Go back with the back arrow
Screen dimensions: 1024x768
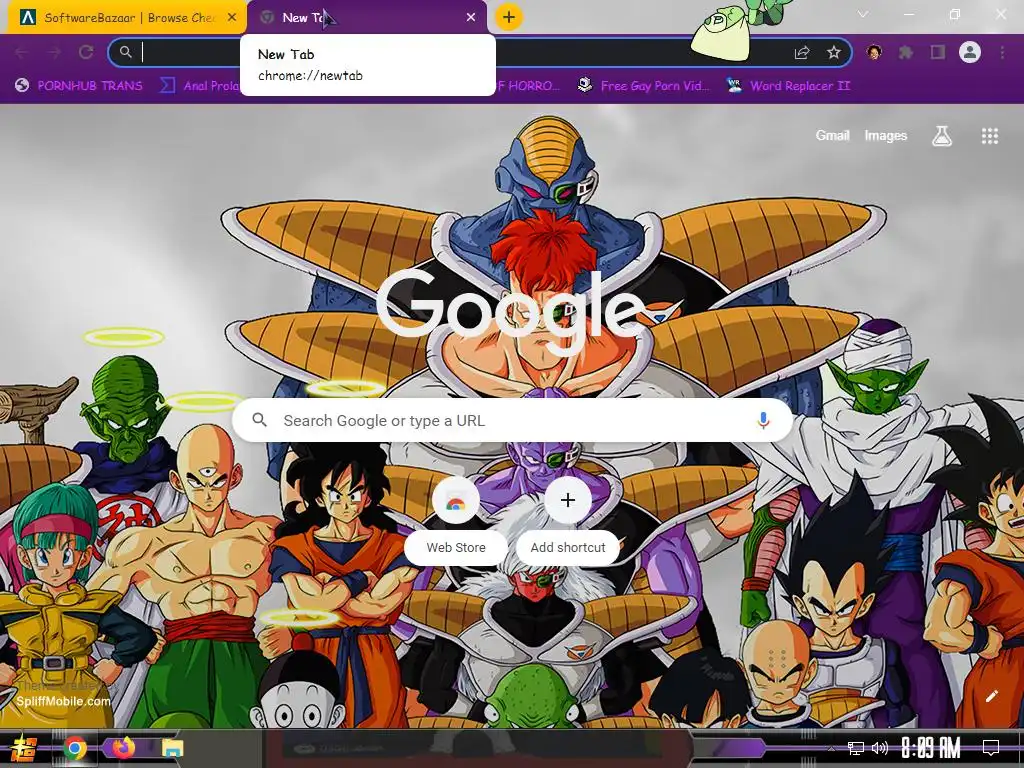[x=22, y=52]
